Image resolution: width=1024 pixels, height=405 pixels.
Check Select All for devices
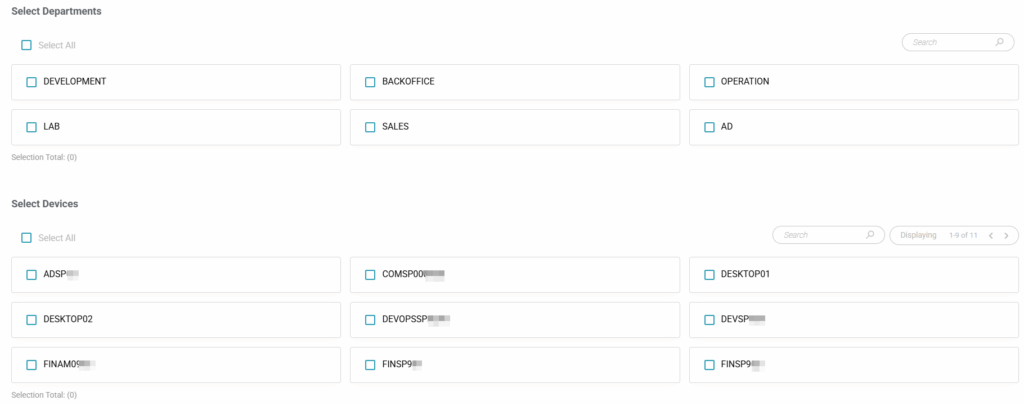point(27,238)
